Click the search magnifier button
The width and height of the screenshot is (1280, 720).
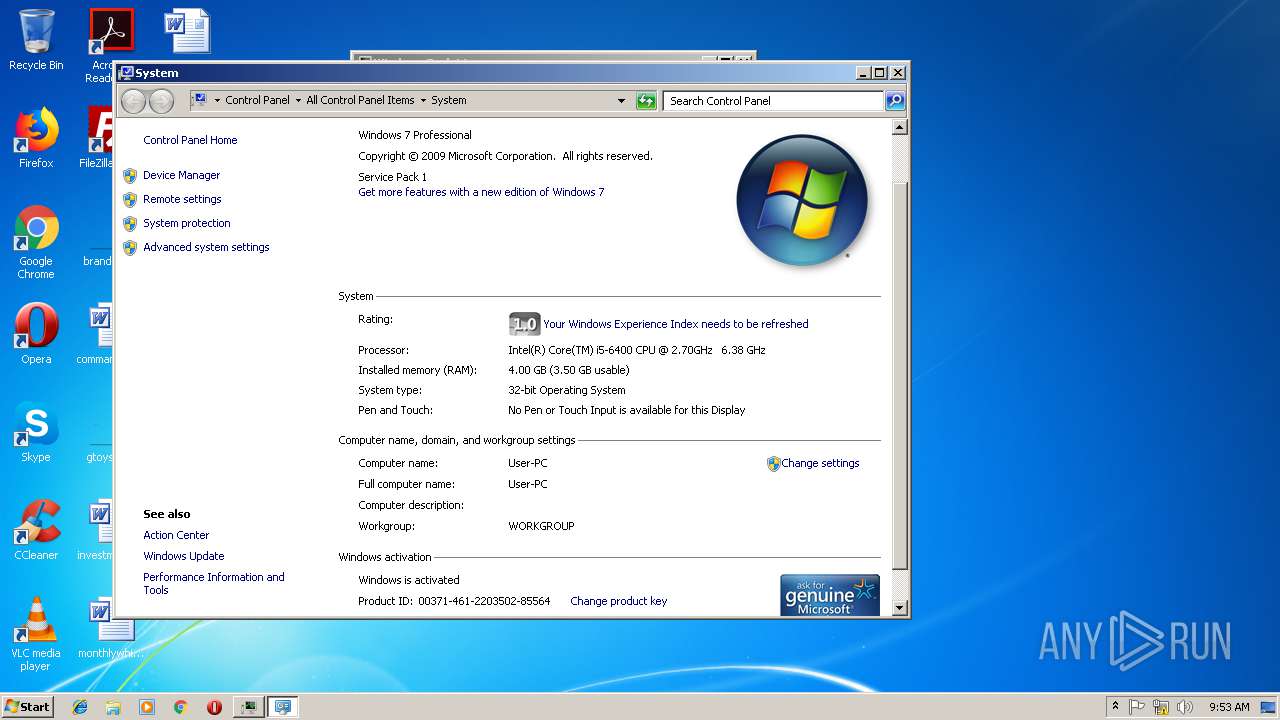pos(895,100)
